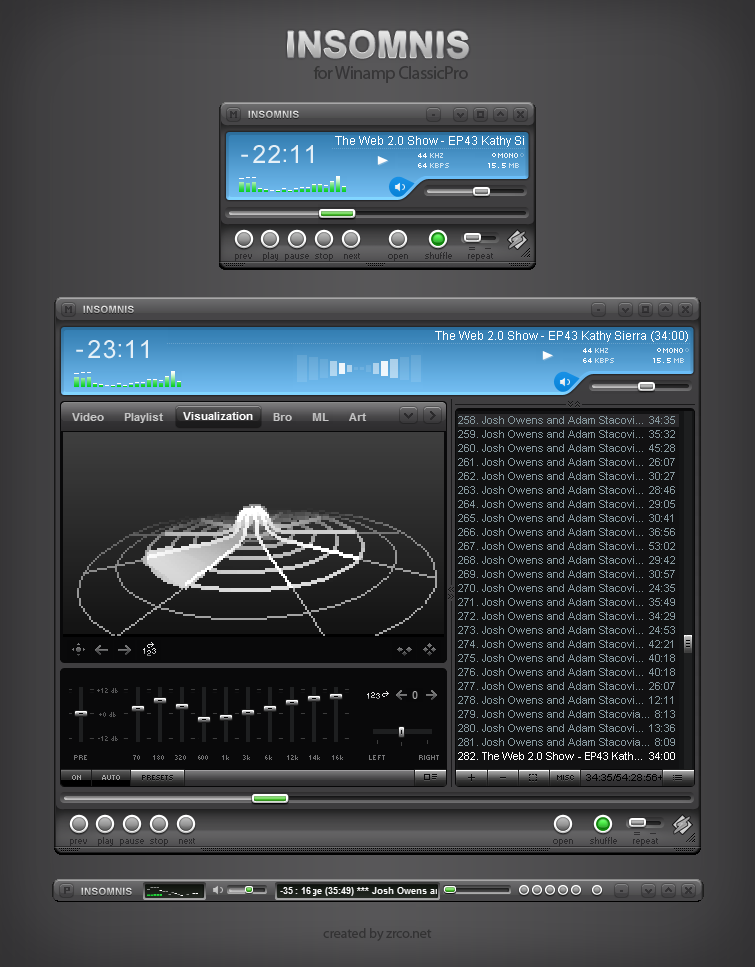Viewport: 755px width, 967px height.
Task: Click the play button in compact player
Action: (270, 239)
